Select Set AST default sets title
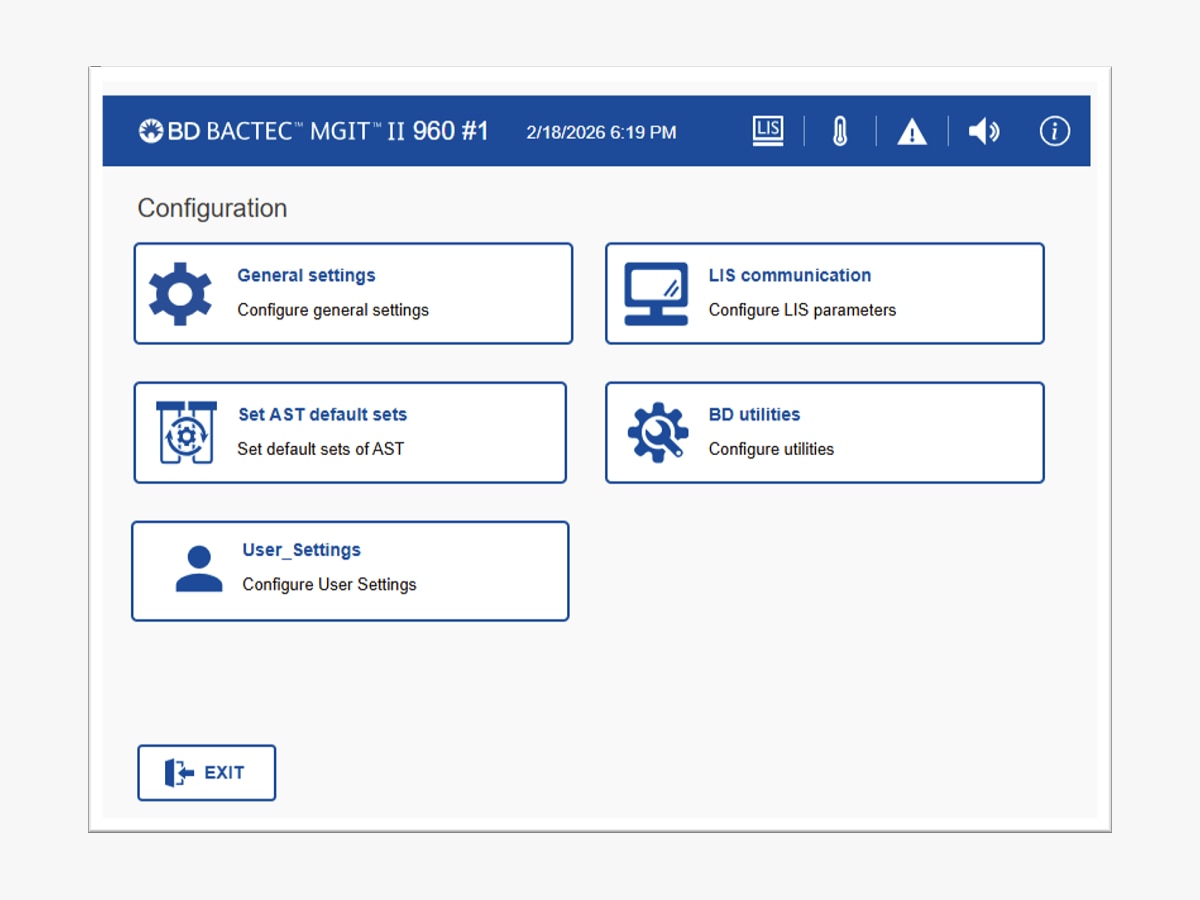This screenshot has height=900, width=1200. coord(322,414)
